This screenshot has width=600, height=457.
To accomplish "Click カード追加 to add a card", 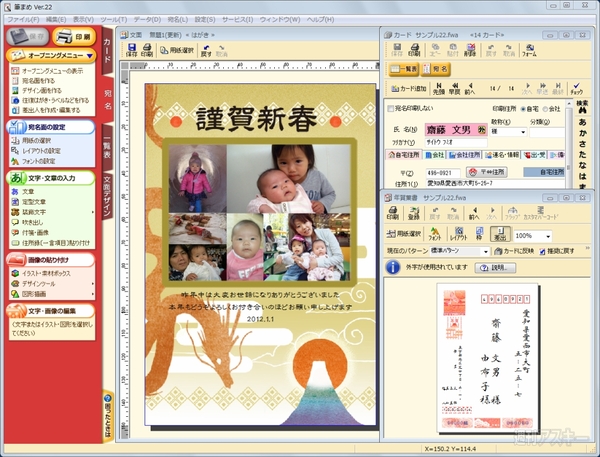I will pyautogui.click(x=409, y=89).
